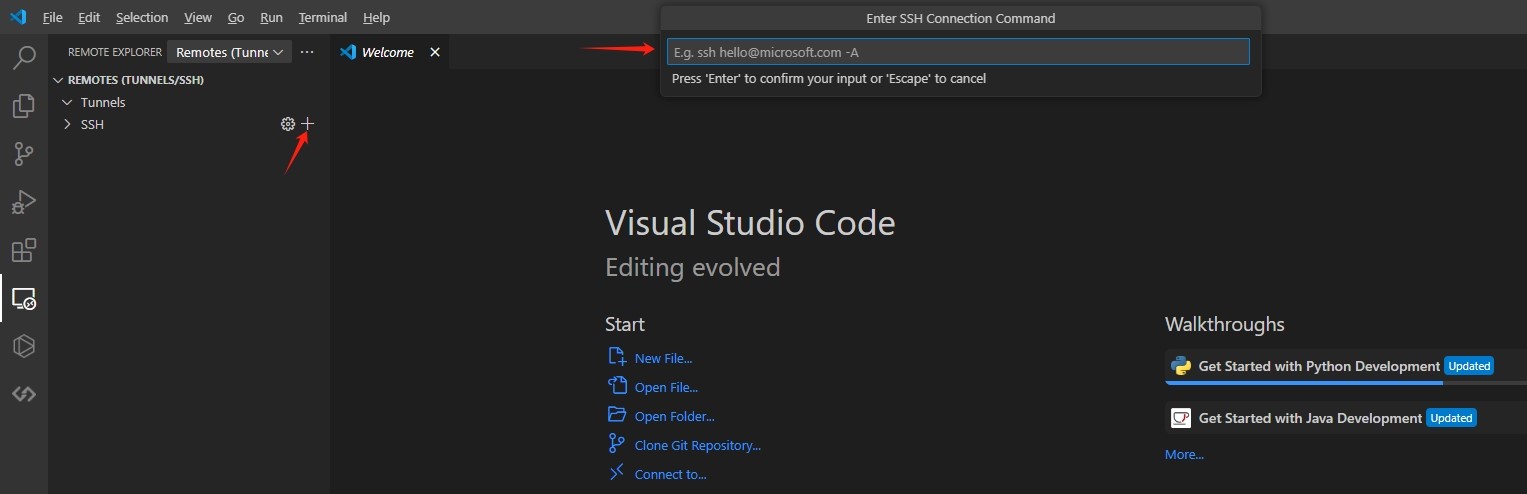Image resolution: width=1527 pixels, height=494 pixels.
Task: Open Remote Explorer more actions ellipsis
Action: click(307, 52)
